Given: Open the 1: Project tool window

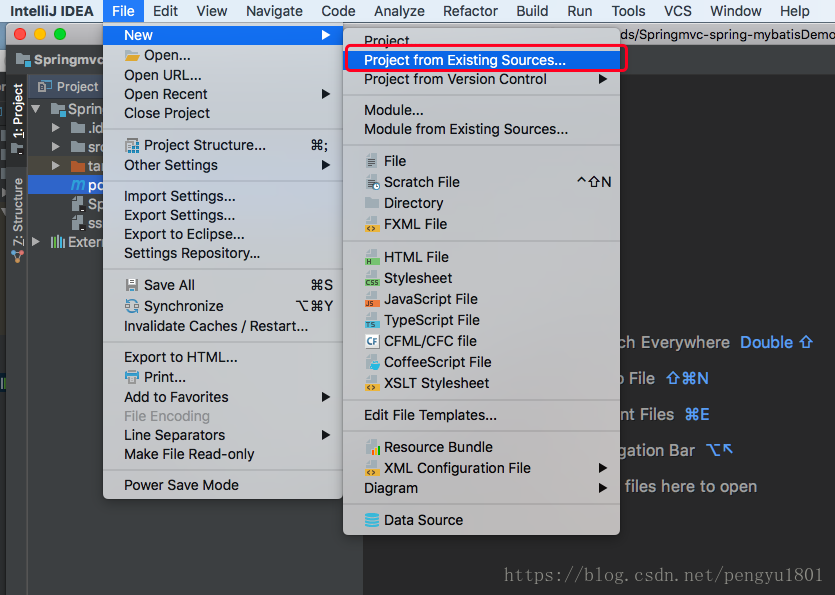Looking at the screenshot, I should (x=17, y=106).
